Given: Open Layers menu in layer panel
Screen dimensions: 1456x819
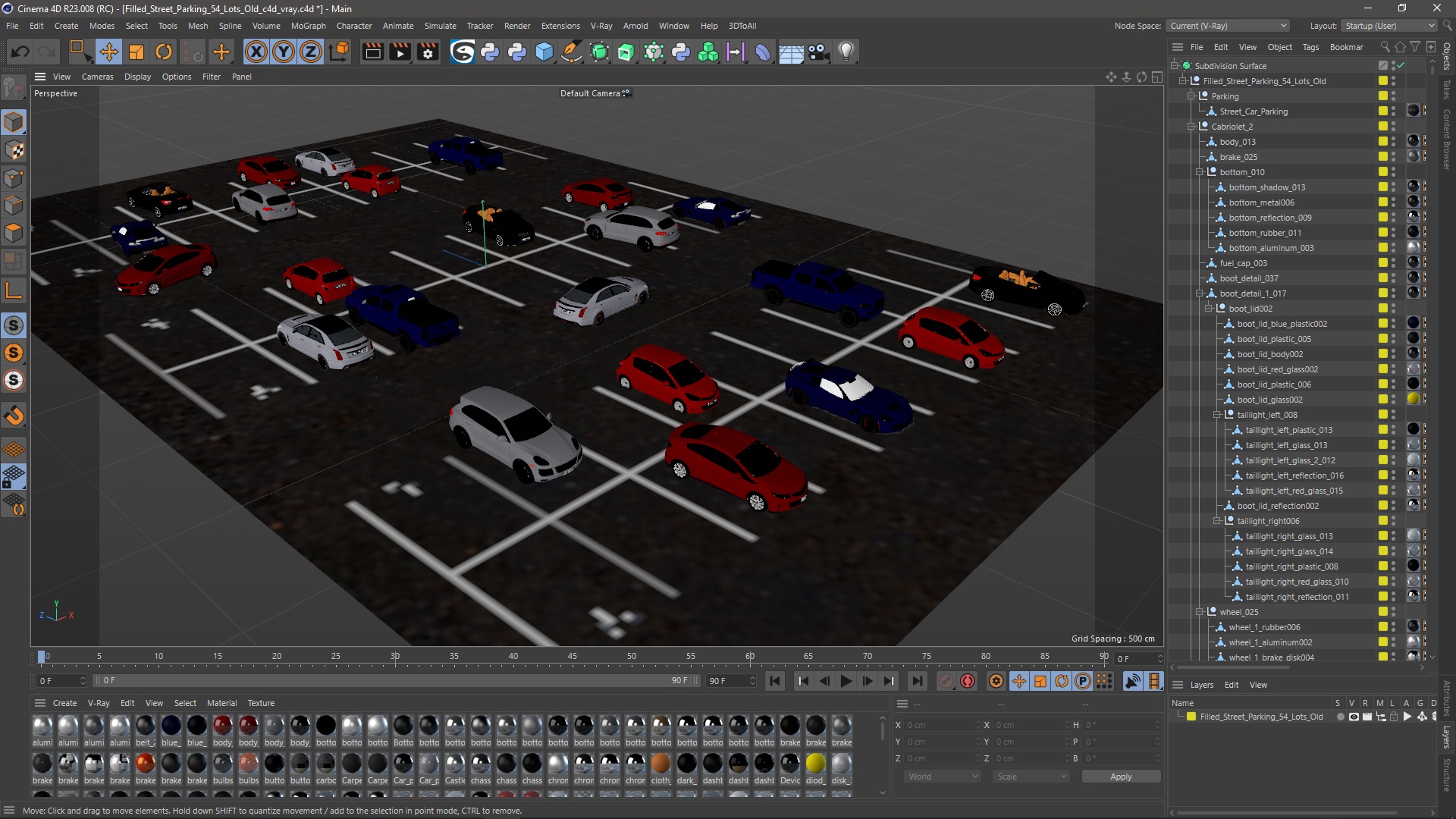Looking at the screenshot, I should click(x=1202, y=685).
